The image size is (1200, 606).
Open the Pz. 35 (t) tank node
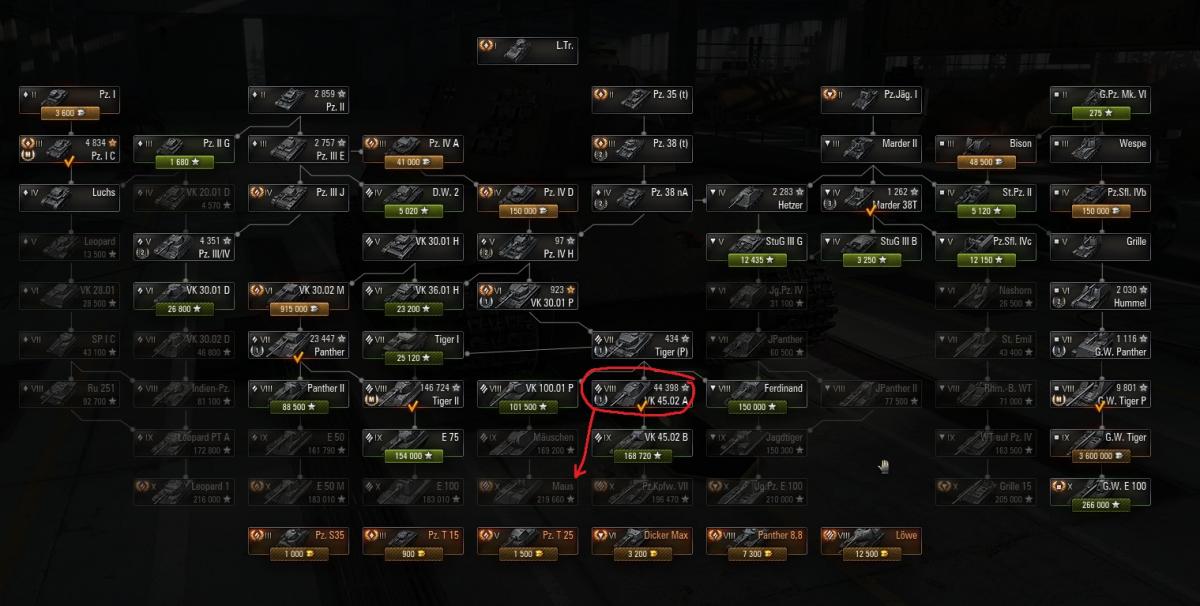point(642,99)
